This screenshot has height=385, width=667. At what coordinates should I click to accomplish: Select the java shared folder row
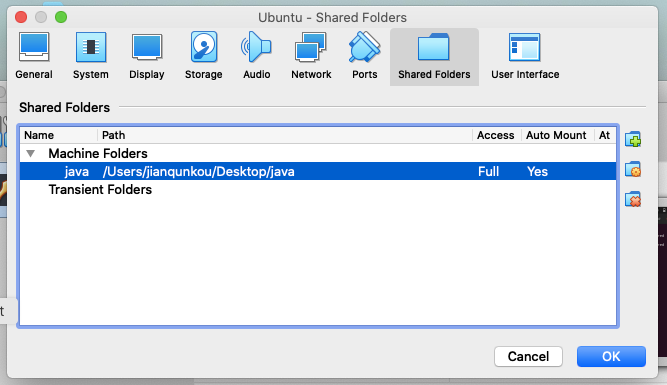[x=318, y=171]
